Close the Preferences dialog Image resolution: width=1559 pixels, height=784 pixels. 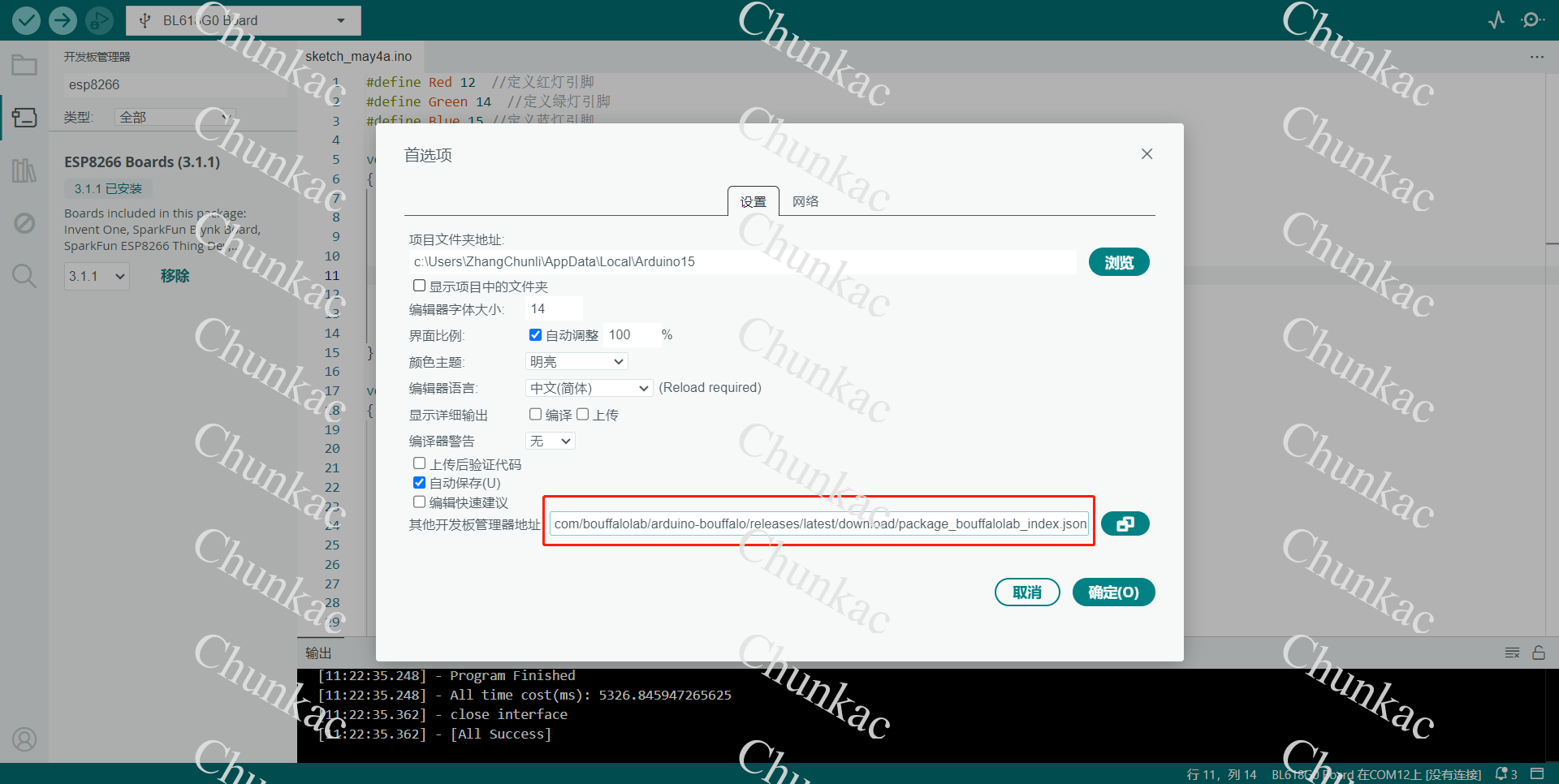tap(1147, 154)
